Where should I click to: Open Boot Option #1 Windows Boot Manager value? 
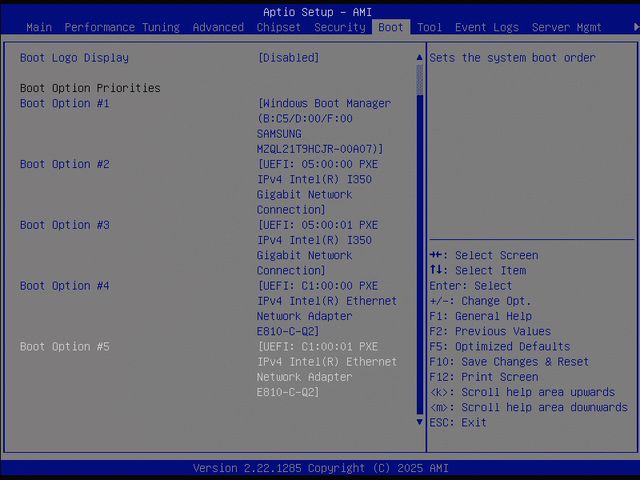click(324, 126)
